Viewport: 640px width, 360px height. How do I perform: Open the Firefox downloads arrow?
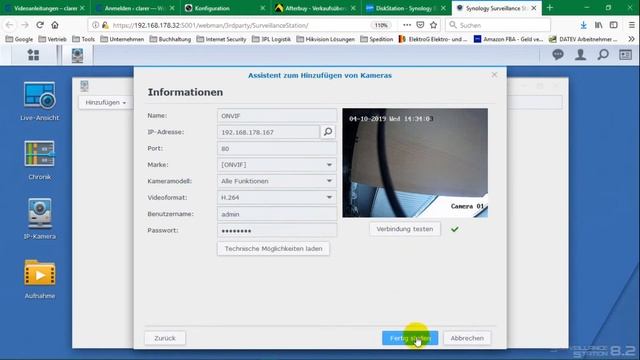point(583,25)
